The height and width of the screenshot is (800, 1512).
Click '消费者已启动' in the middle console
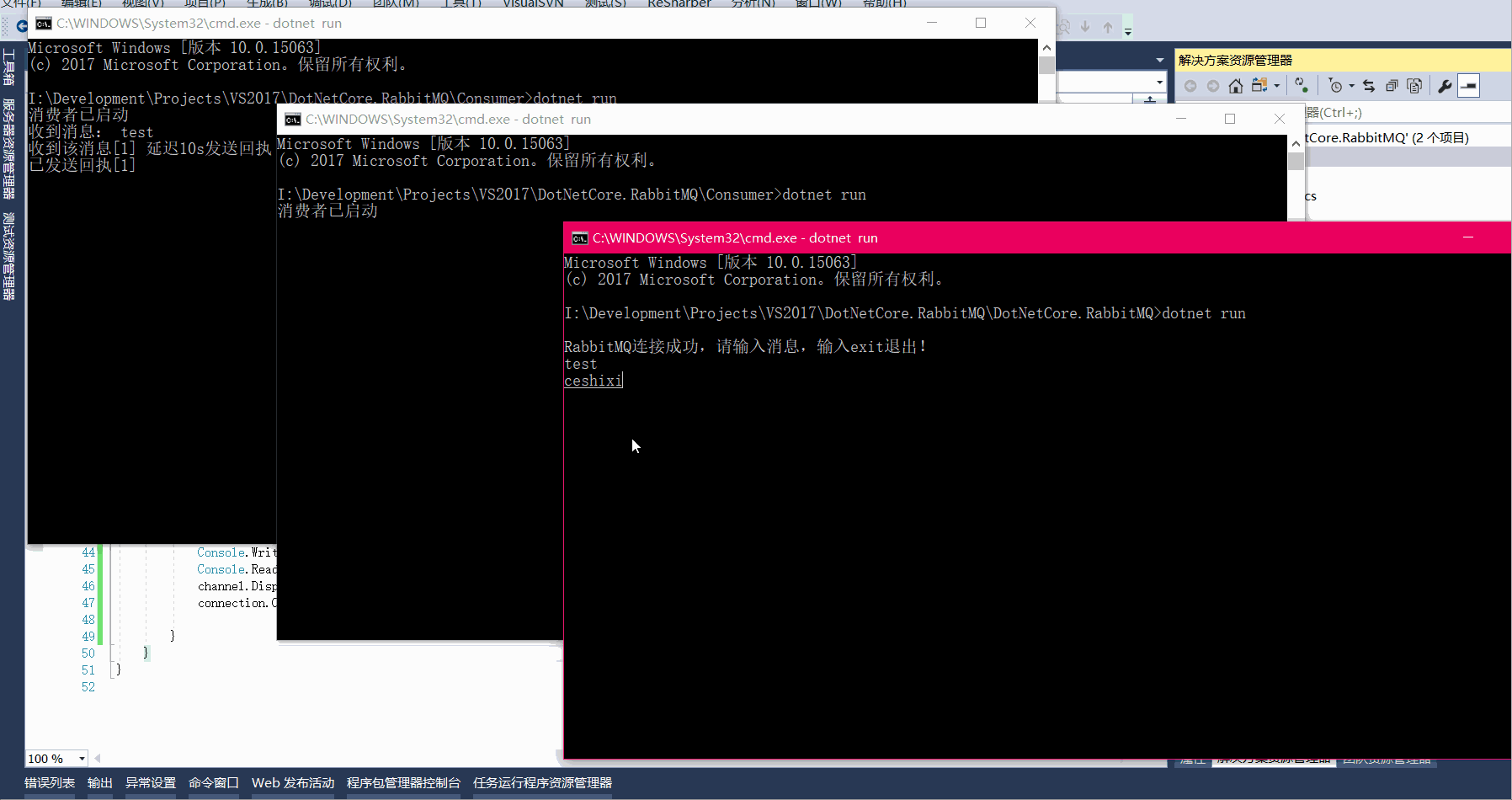tap(327, 211)
